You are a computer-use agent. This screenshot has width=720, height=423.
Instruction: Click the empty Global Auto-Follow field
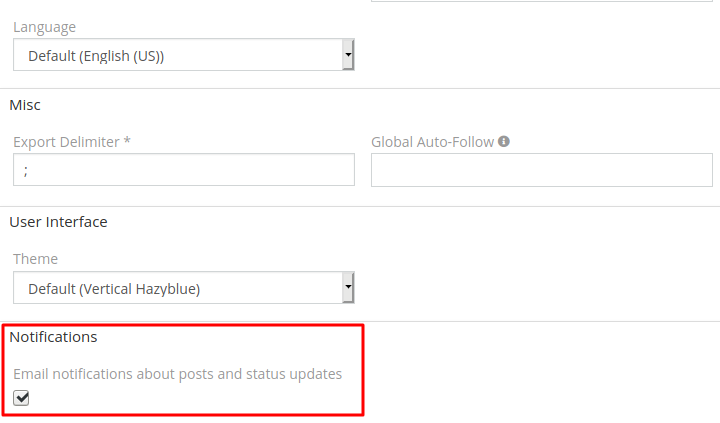click(x=540, y=170)
